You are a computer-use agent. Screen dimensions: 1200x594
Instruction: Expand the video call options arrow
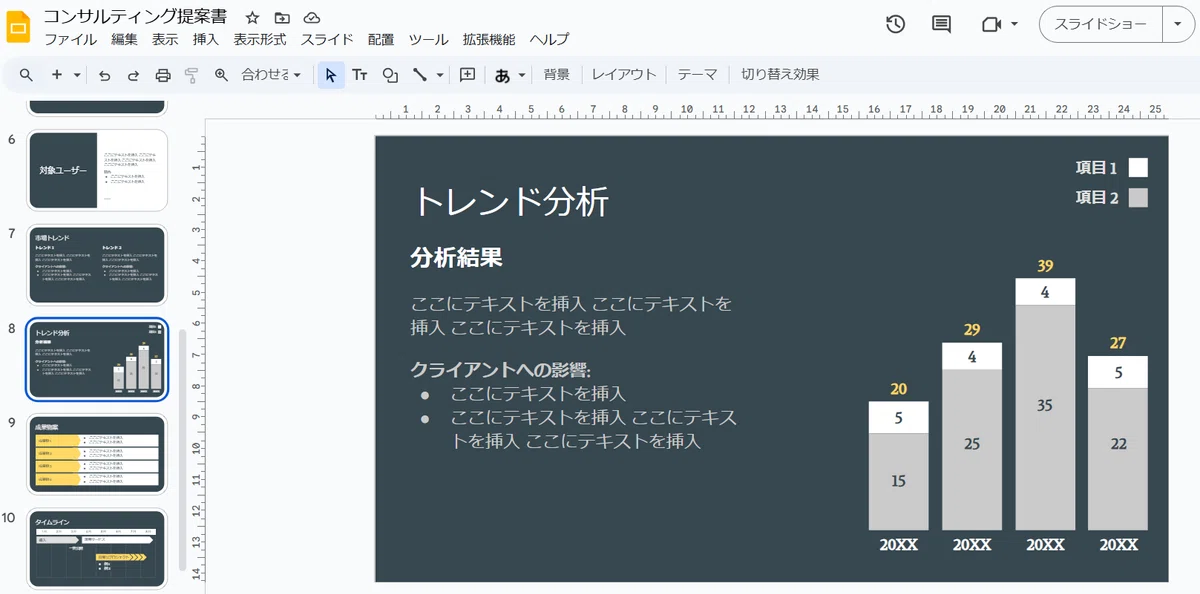click(x=1014, y=24)
